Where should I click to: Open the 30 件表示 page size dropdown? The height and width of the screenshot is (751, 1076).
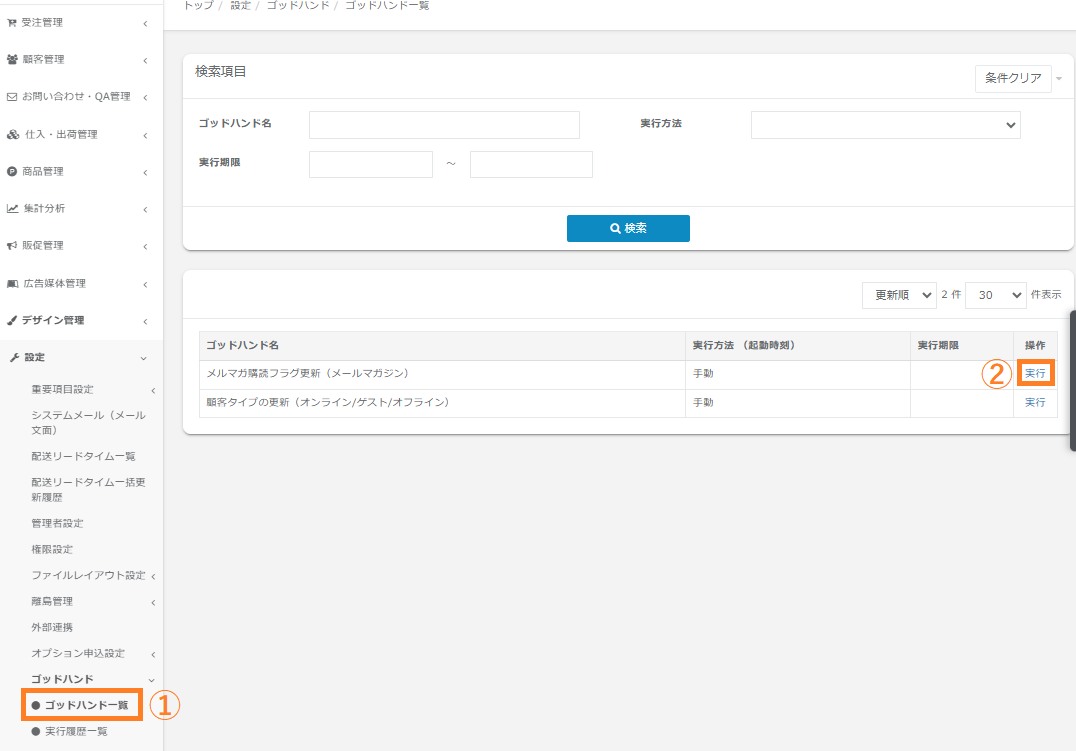click(995, 295)
